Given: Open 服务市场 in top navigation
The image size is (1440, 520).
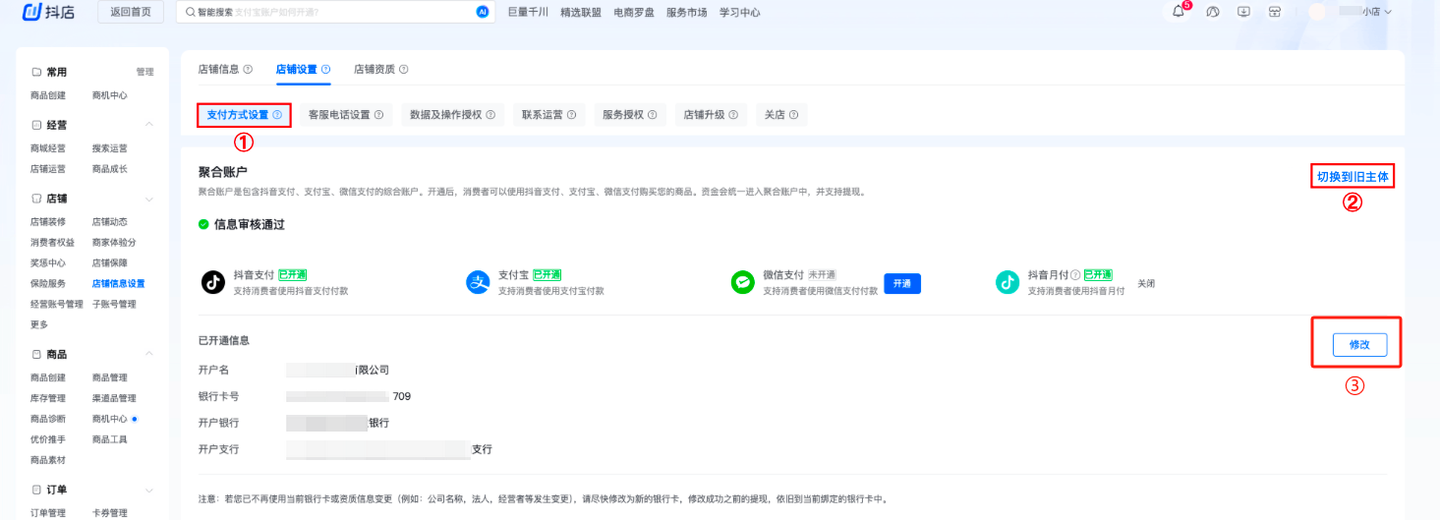Looking at the screenshot, I should (687, 12).
